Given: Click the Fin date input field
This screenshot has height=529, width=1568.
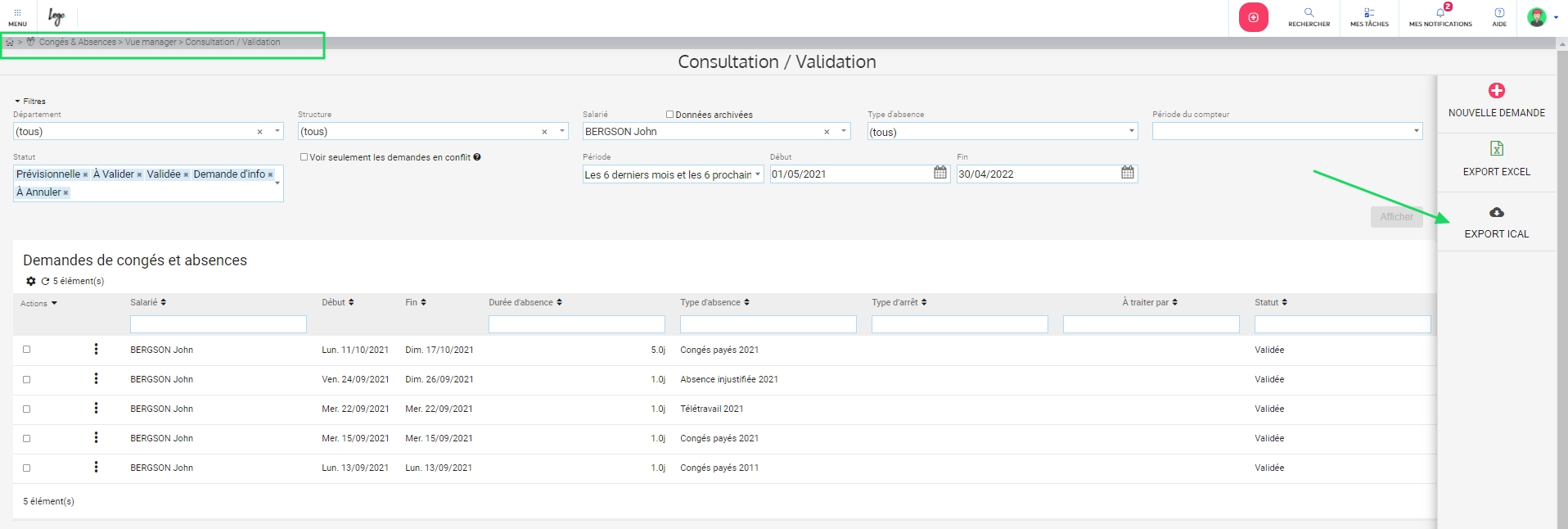Looking at the screenshot, I should pos(1038,174).
